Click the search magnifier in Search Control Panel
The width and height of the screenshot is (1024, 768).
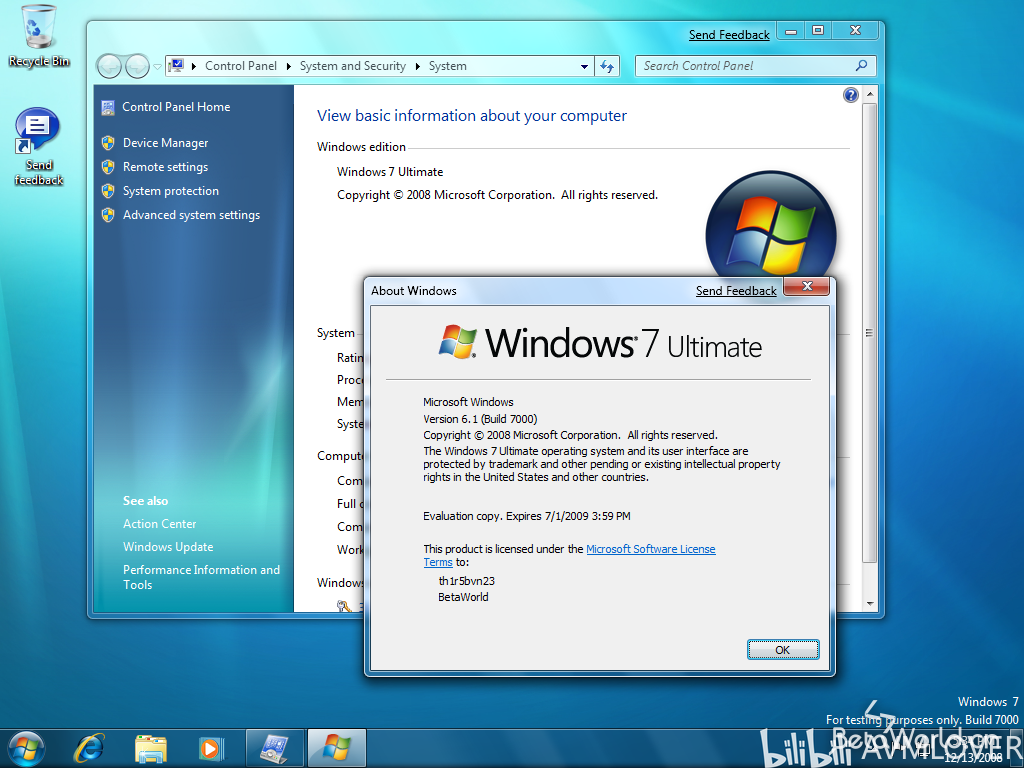point(861,66)
